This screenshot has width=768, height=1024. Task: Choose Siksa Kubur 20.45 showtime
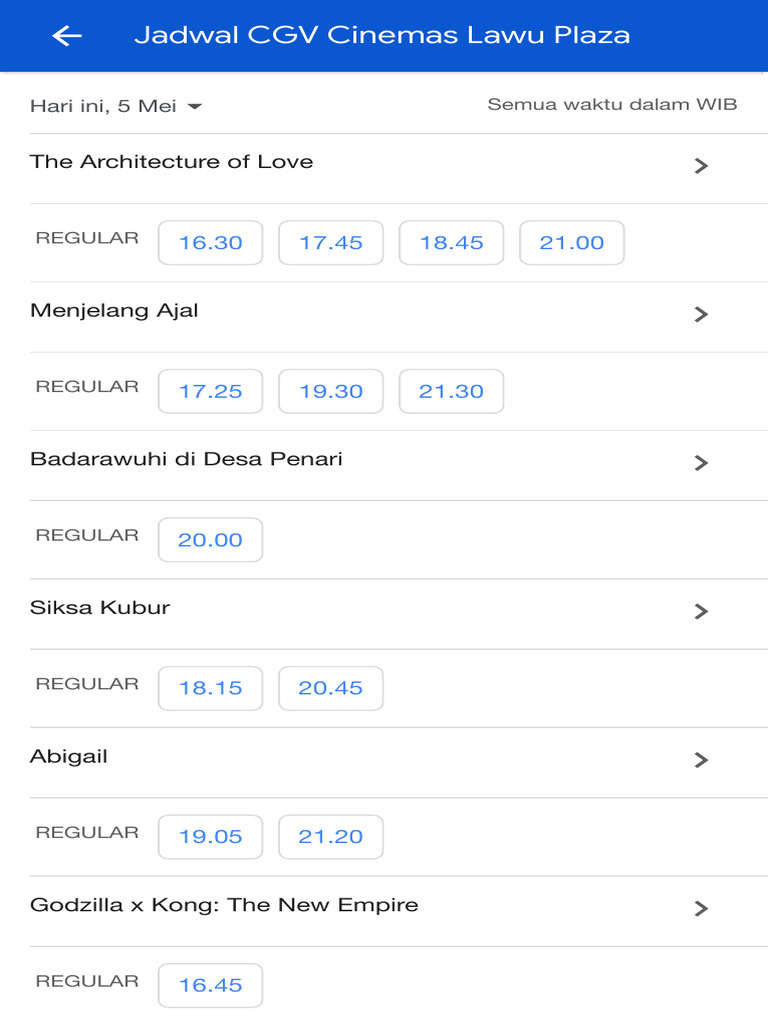point(331,688)
